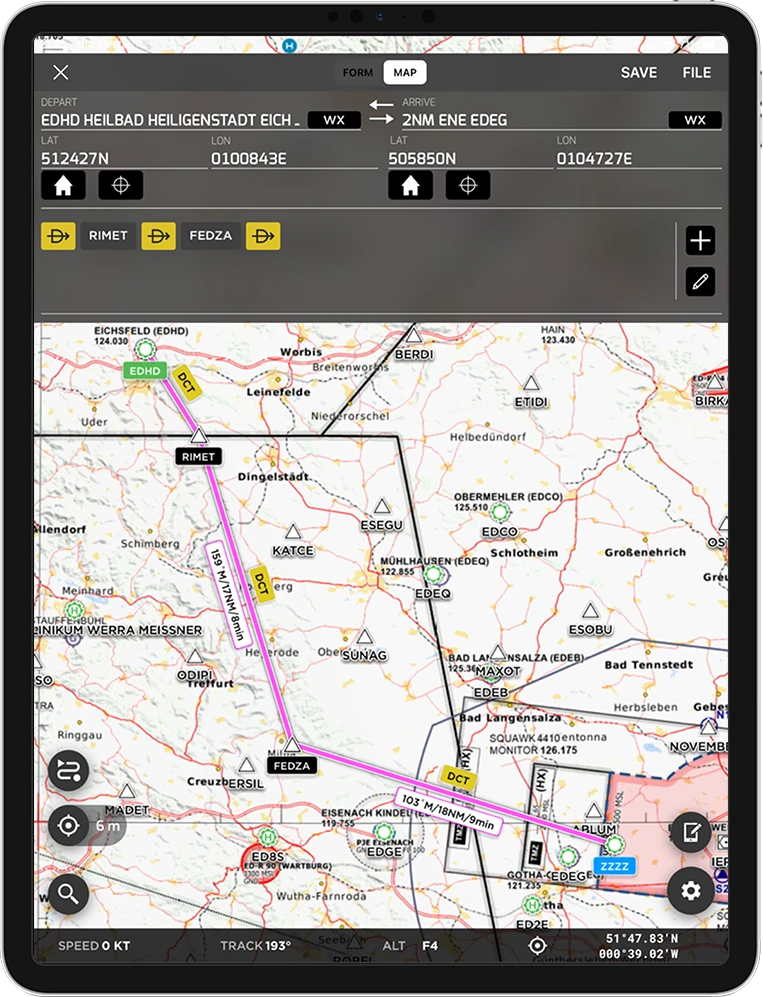Select FEDZA waypoint chip

pyautogui.click(x=210, y=236)
